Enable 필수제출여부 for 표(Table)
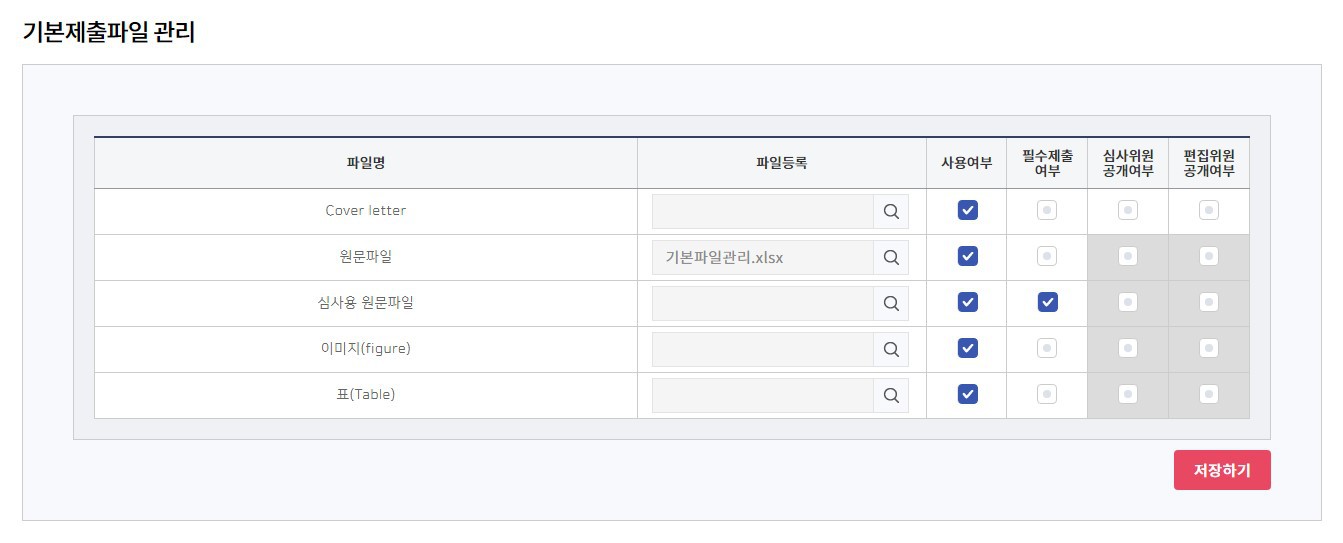This screenshot has width=1343, height=543. pos(1047,394)
